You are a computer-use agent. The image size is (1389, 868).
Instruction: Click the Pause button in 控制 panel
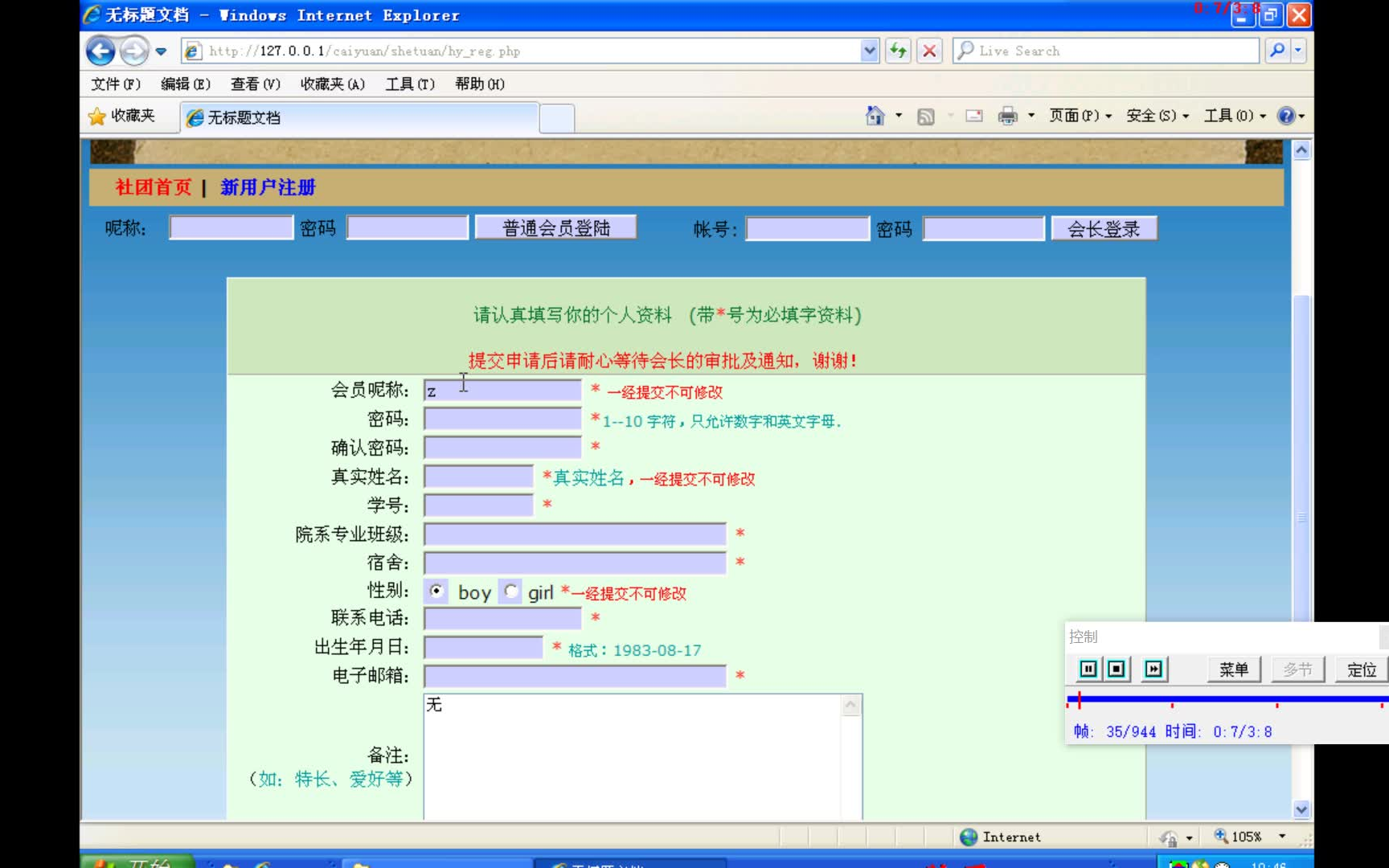(x=1088, y=669)
